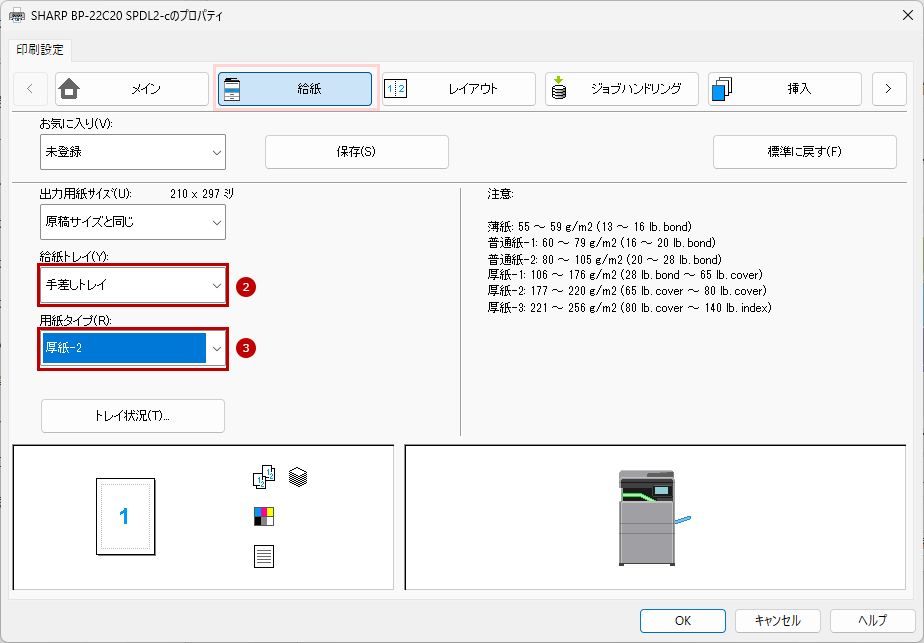Click the printer machine illustration
The width and height of the screenshot is (924, 643).
point(650,517)
